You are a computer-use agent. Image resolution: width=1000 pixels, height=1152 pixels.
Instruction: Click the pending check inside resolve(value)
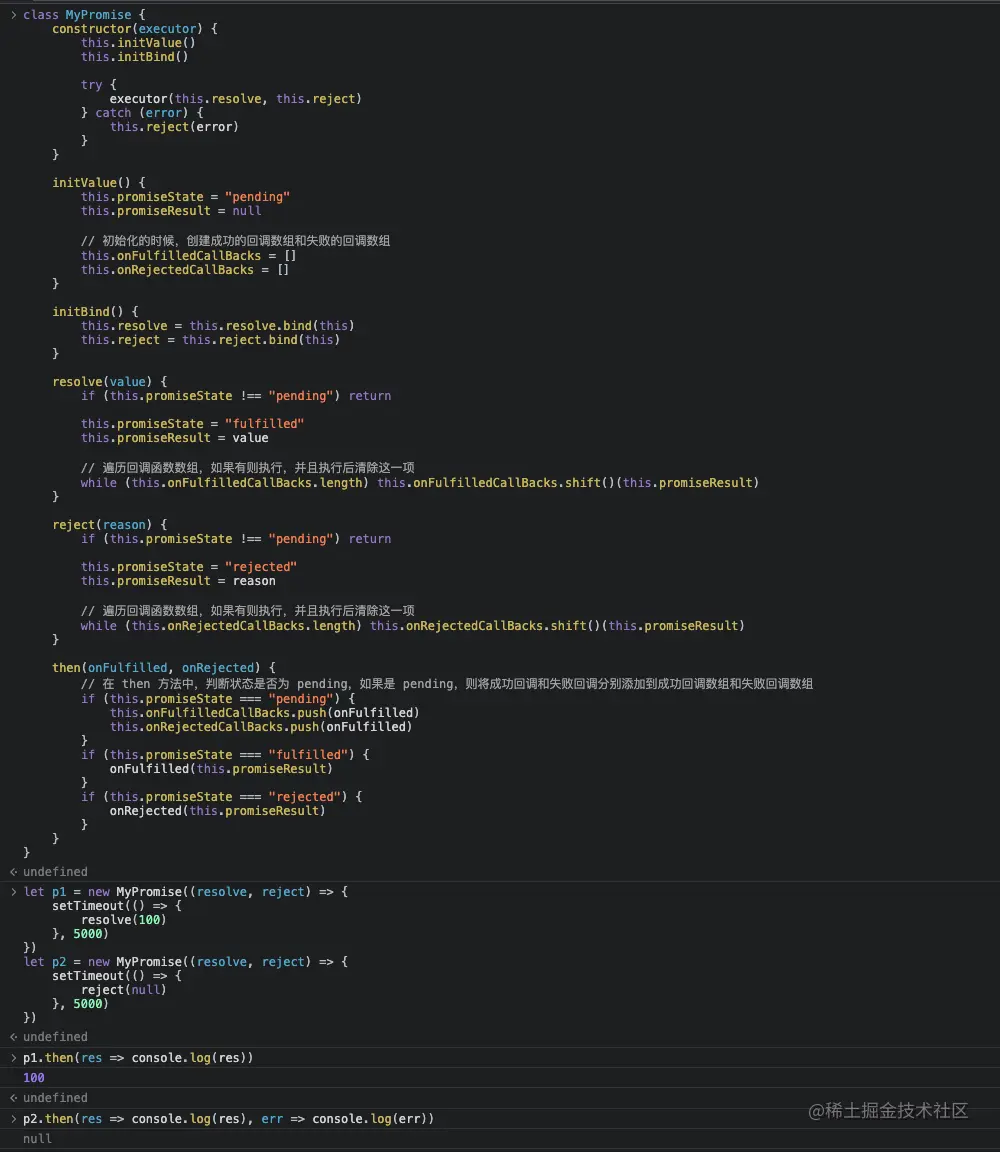pos(236,395)
